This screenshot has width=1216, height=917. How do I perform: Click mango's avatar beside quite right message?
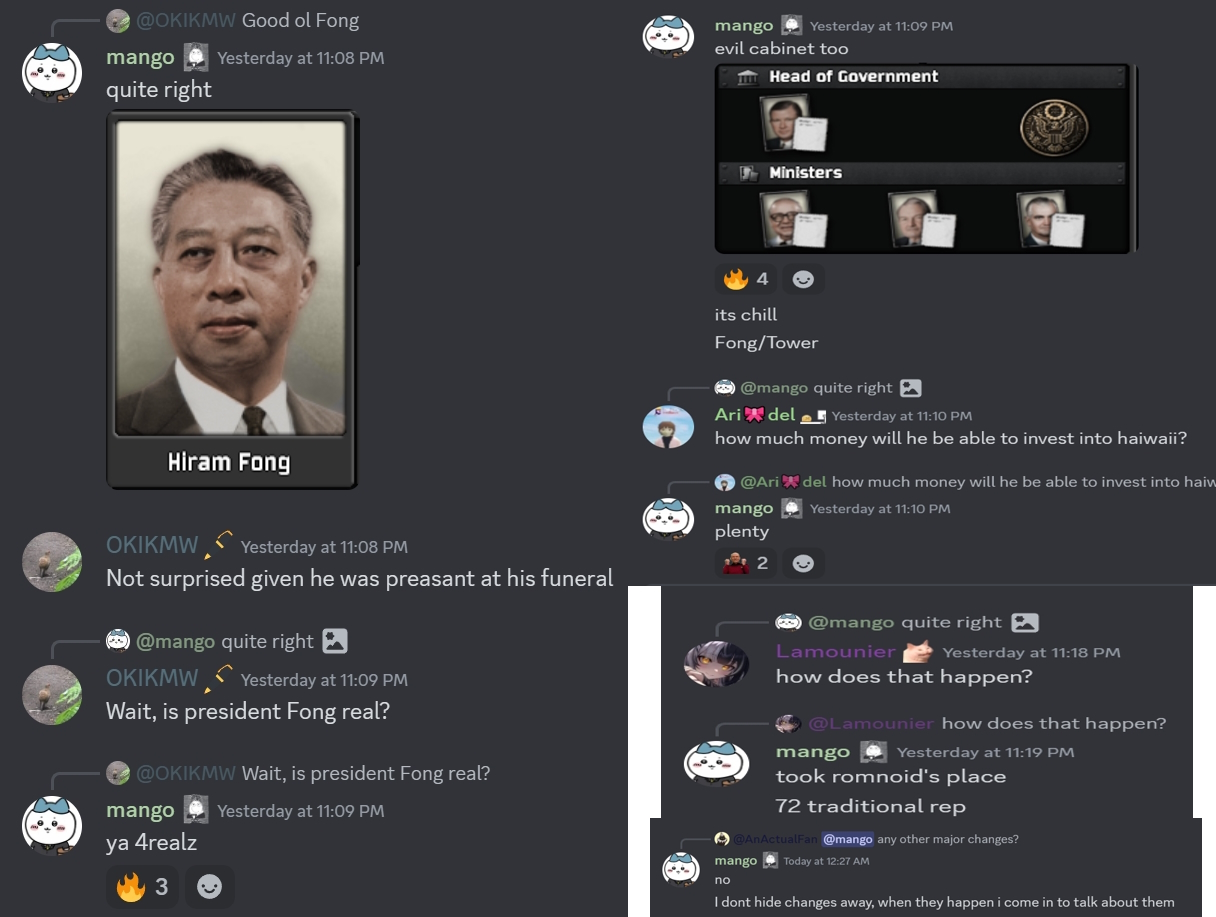(52, 73)
